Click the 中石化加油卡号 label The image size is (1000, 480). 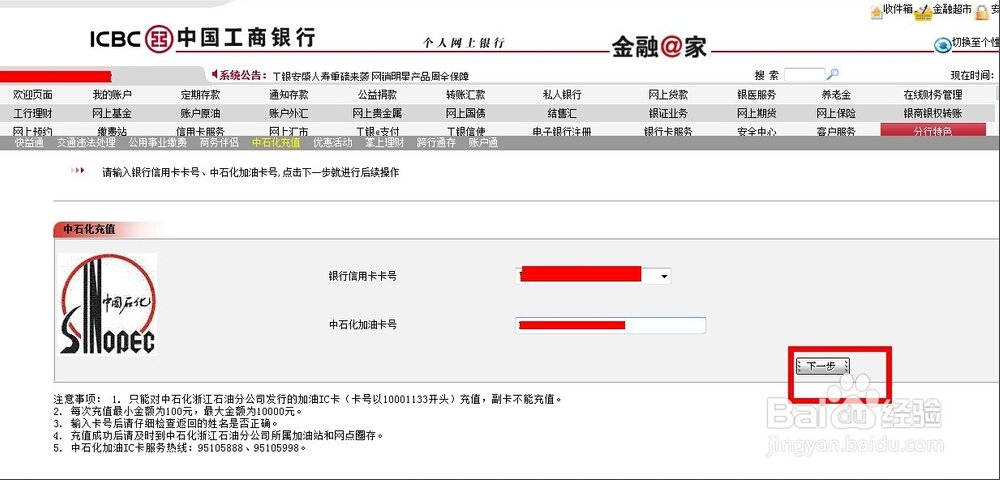362,324
